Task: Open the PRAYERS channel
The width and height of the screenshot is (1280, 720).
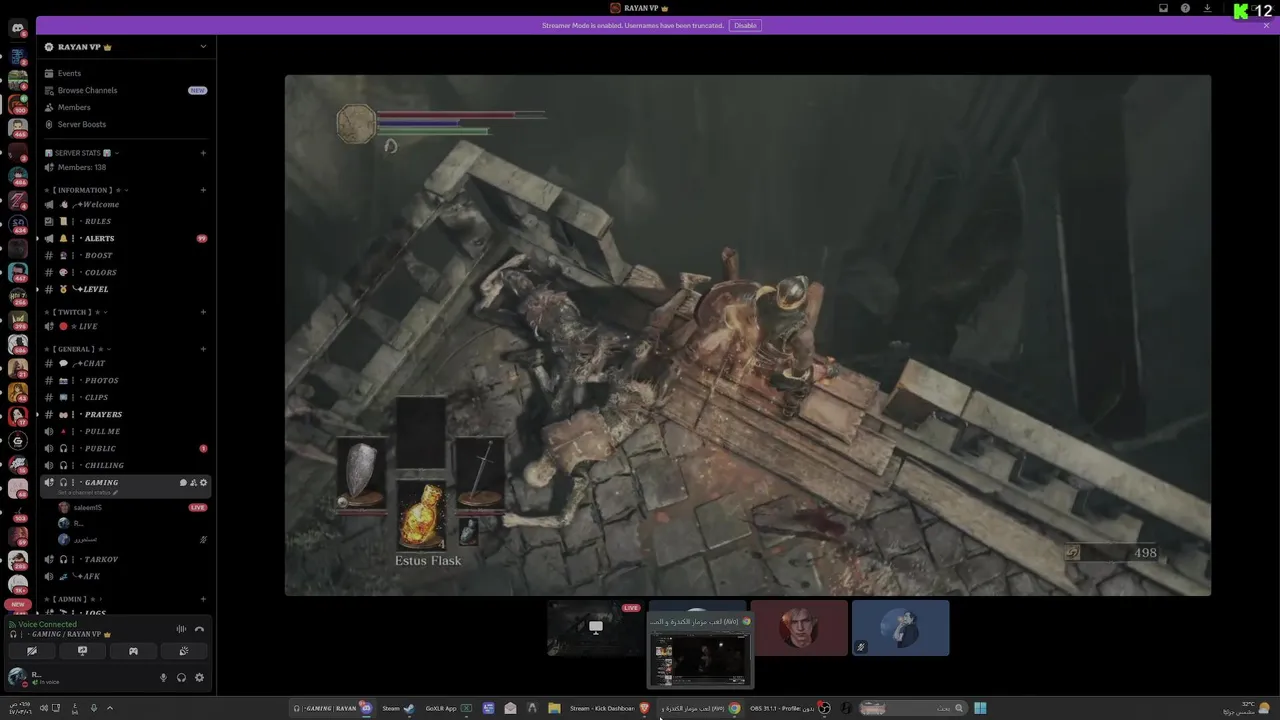Action: click(125, 414)
